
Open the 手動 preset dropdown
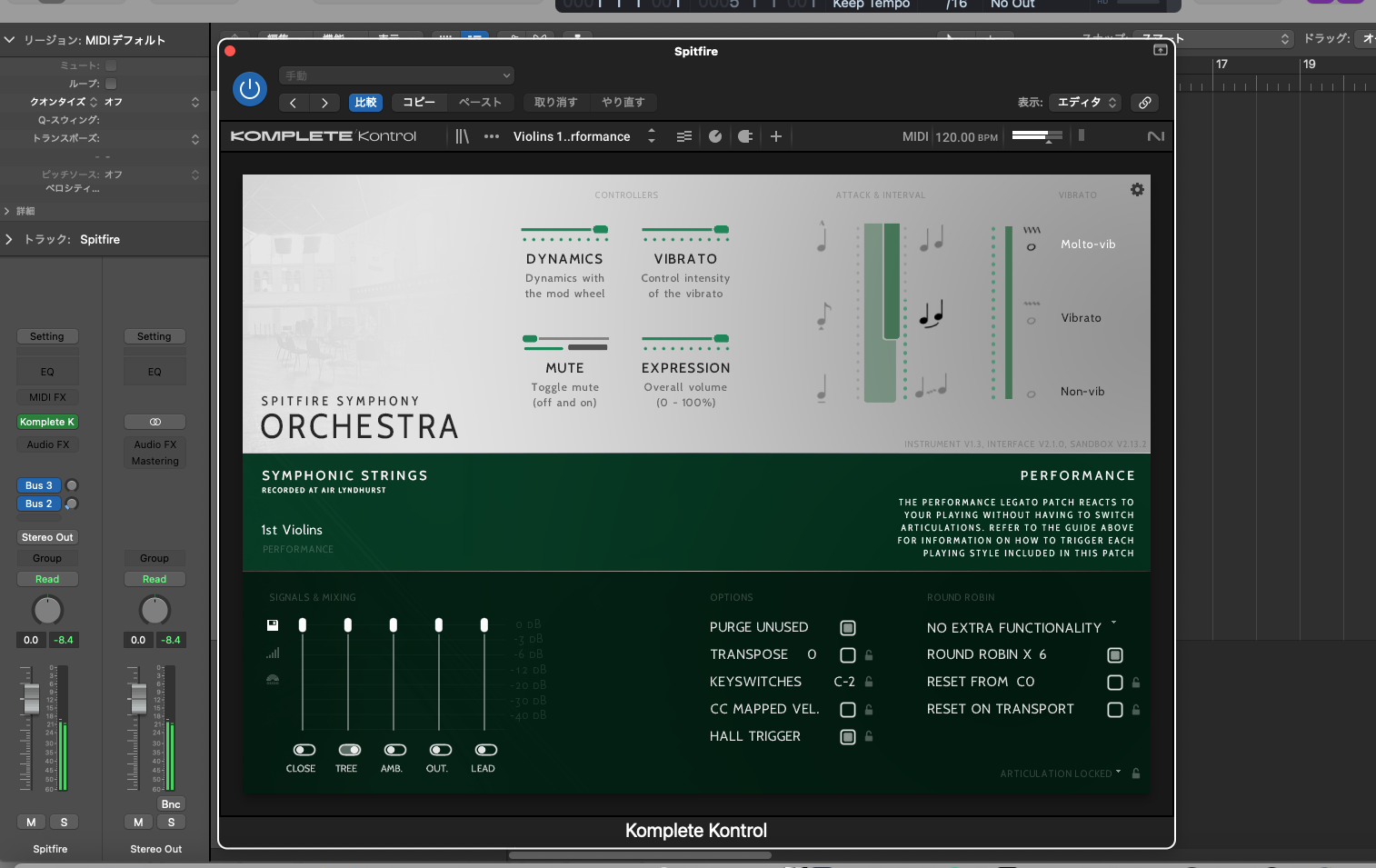pos(397,75)
